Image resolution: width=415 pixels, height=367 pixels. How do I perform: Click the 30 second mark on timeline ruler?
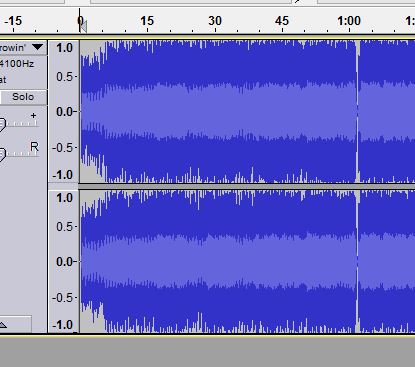(x=215, y=21)
